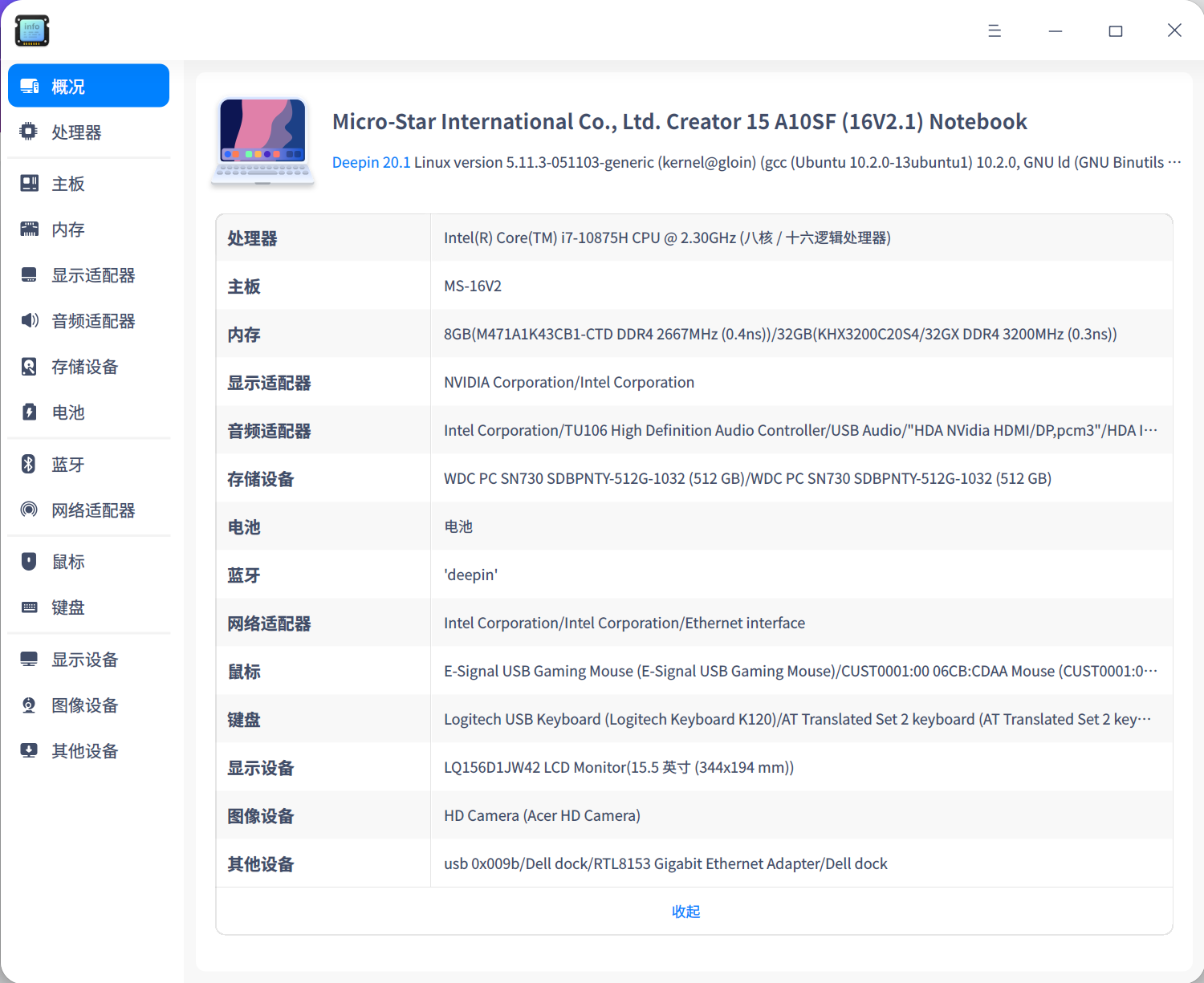Click the 处理器 CPU chip icon

tap(29, 132)
